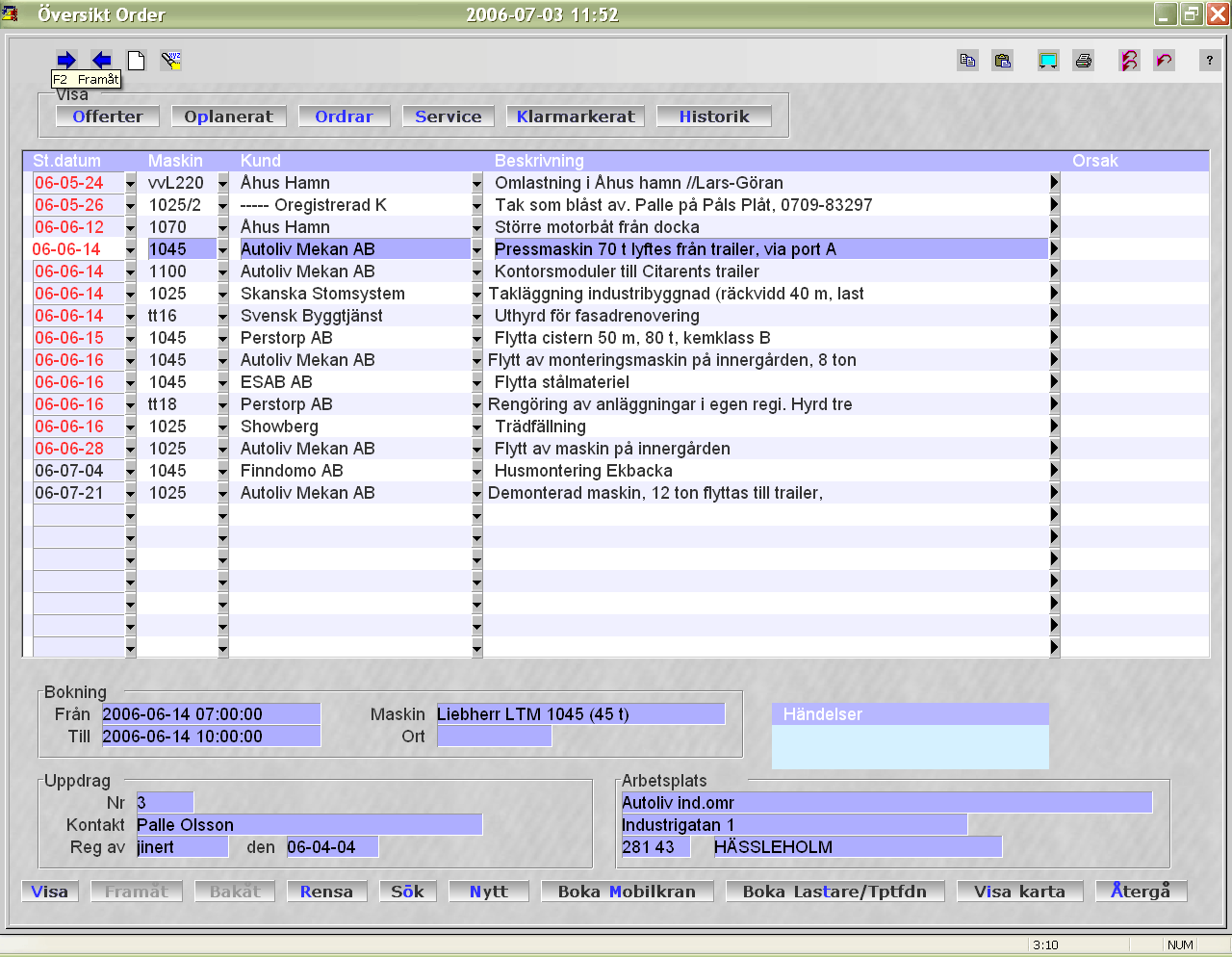Show Oplanerat view

tap(229, 116)
